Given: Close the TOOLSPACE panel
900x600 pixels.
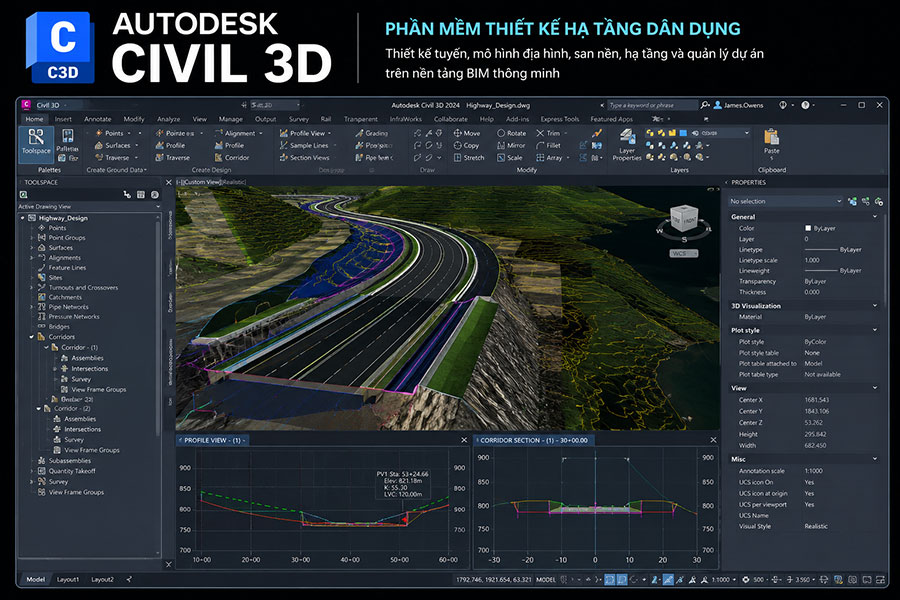Looking at the screenshot, I should pyautogui.click(x=169, y=183).
